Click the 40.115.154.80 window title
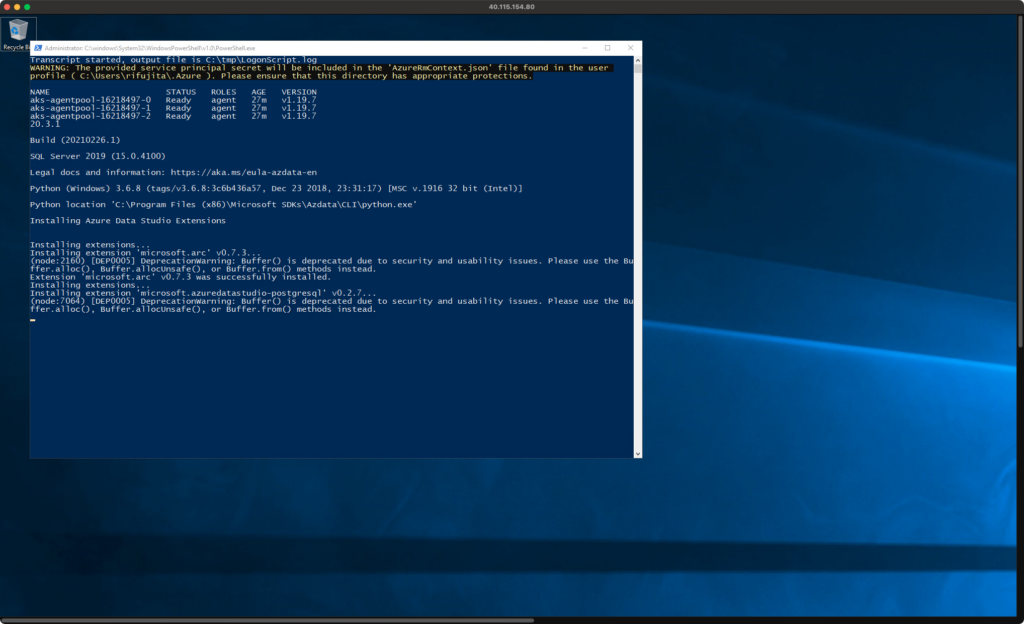1024x624 pixels. [511, 7]
